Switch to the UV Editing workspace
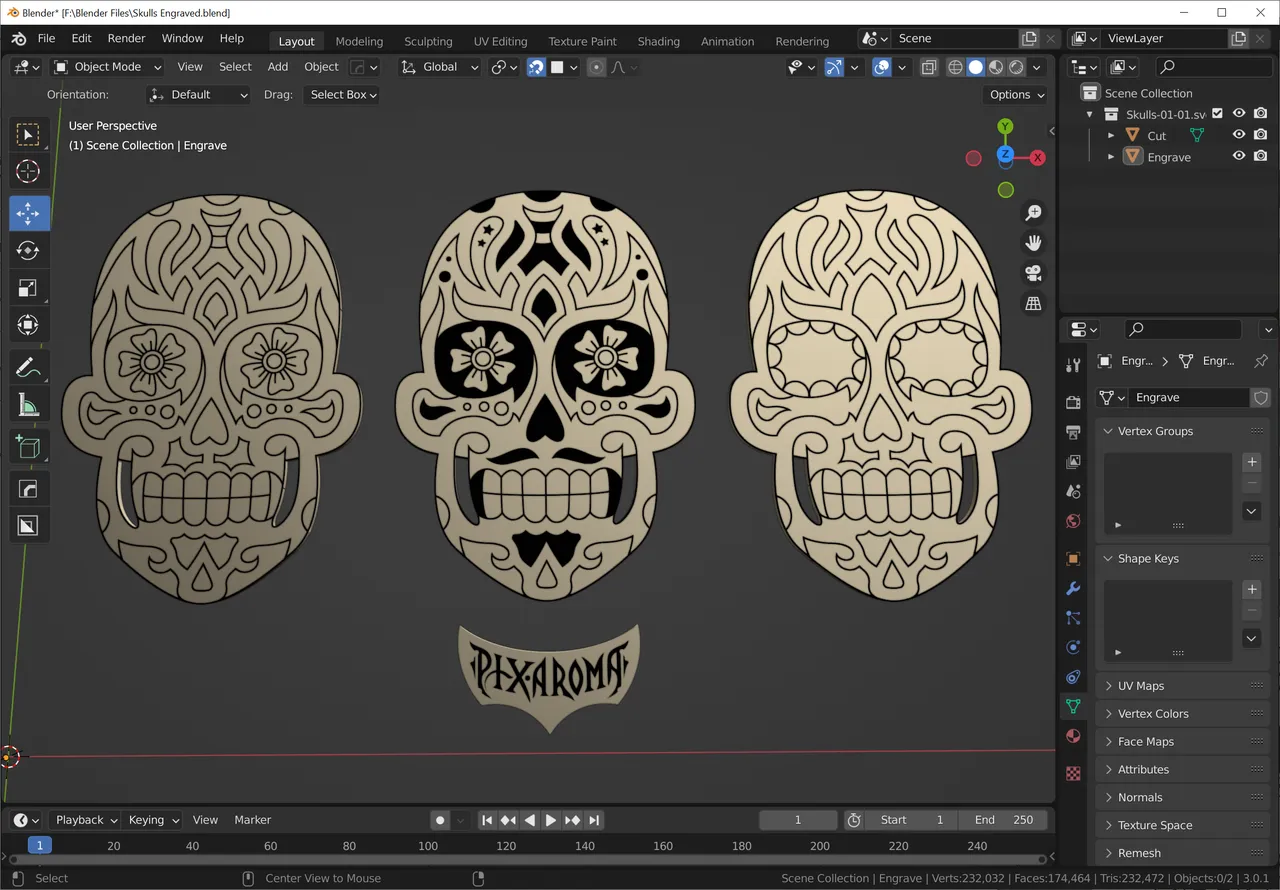Image resolution: width=1280 pixels, height=890 pixels. tap(500, 41)
